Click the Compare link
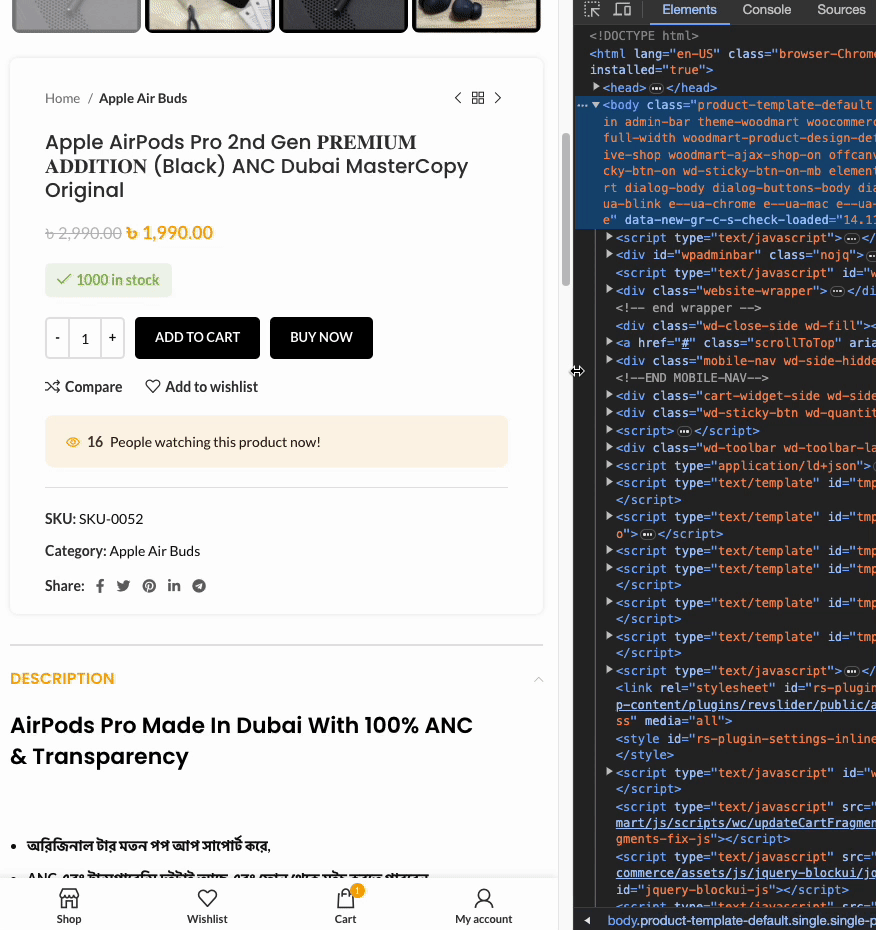Image resolution: width=876 pixels, height=930 pixels. pos(84,387)
